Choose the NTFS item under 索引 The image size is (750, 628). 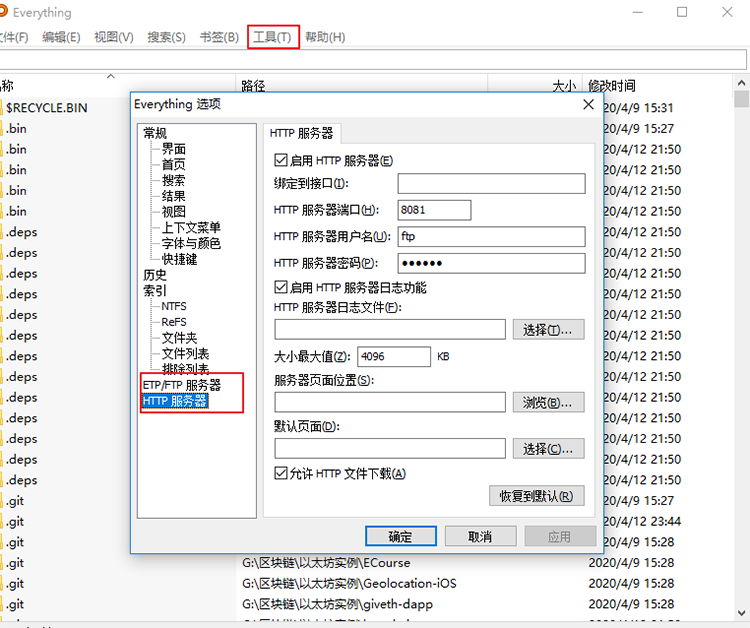coord(174,306)
